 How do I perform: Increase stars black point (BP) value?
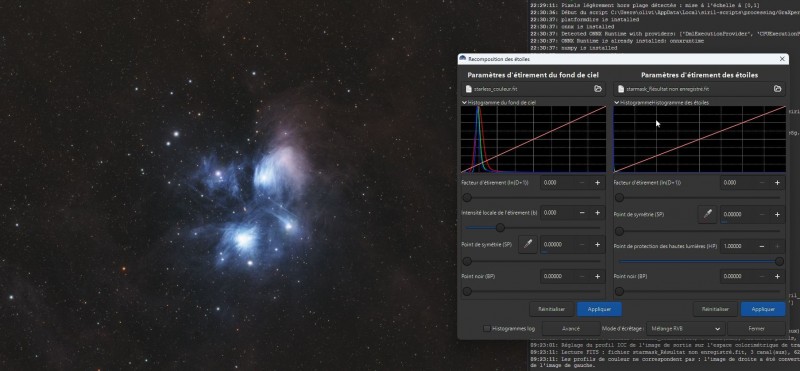coord(777,277)
